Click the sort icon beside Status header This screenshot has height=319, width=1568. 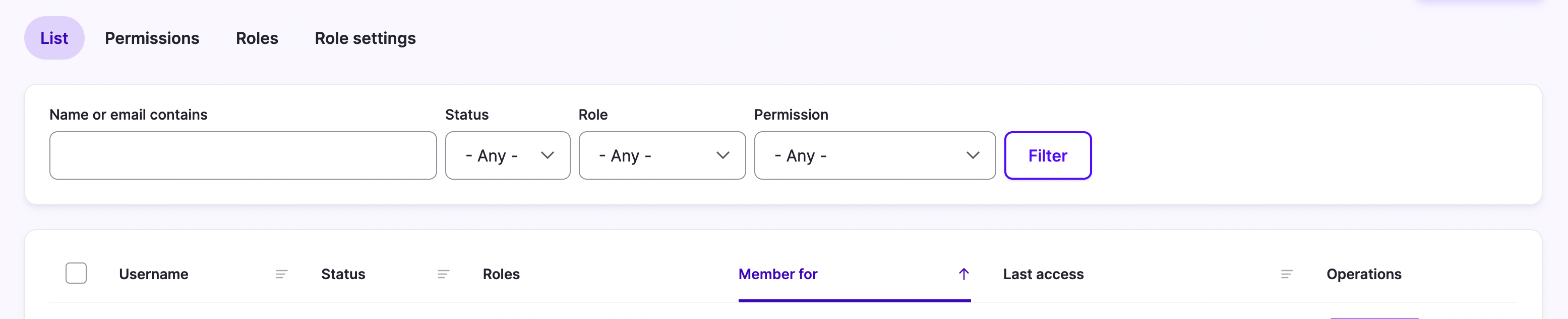coord(442,274)
